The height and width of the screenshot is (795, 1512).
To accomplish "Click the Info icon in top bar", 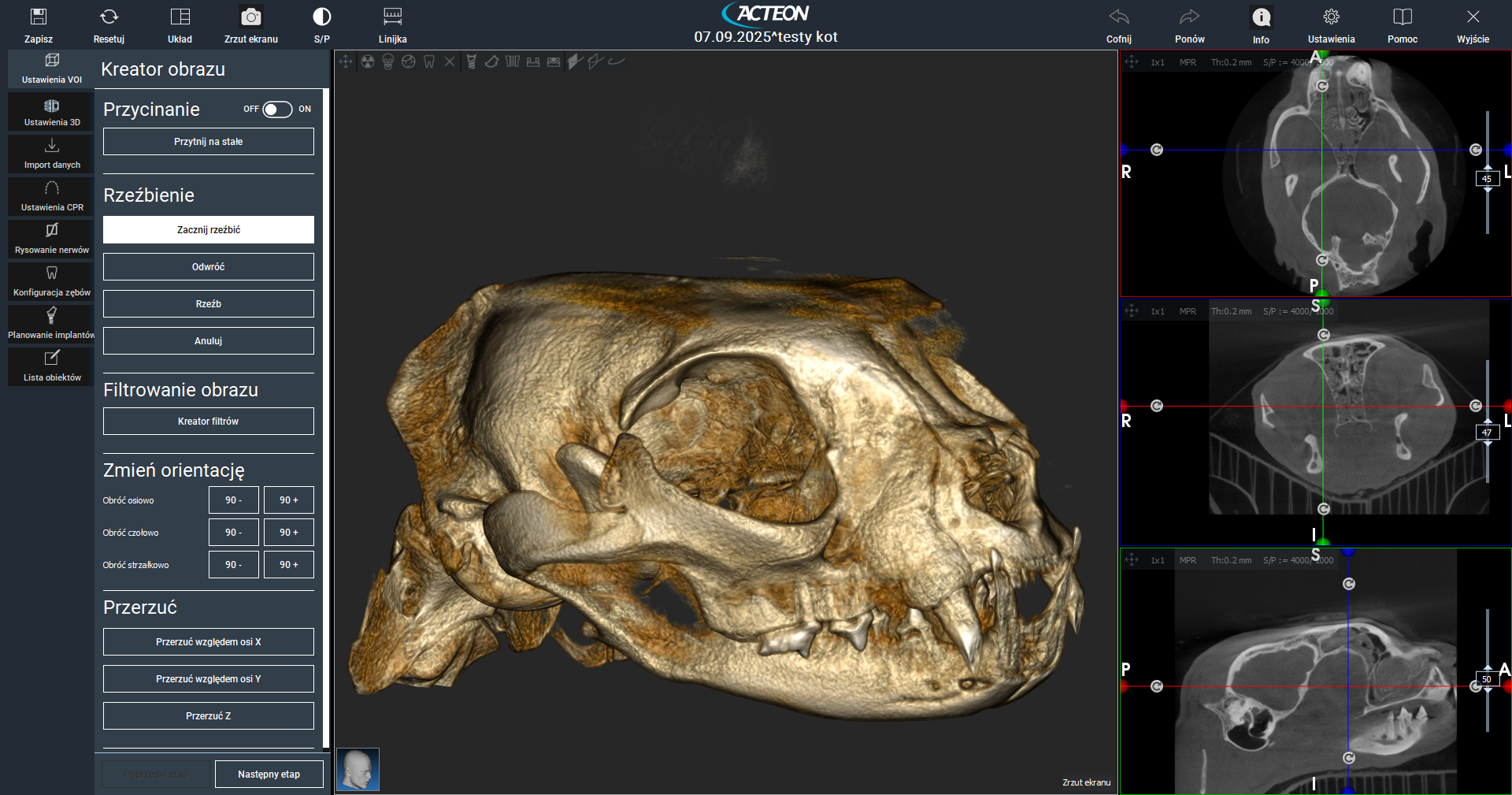I will click(x=1261, y=17).
